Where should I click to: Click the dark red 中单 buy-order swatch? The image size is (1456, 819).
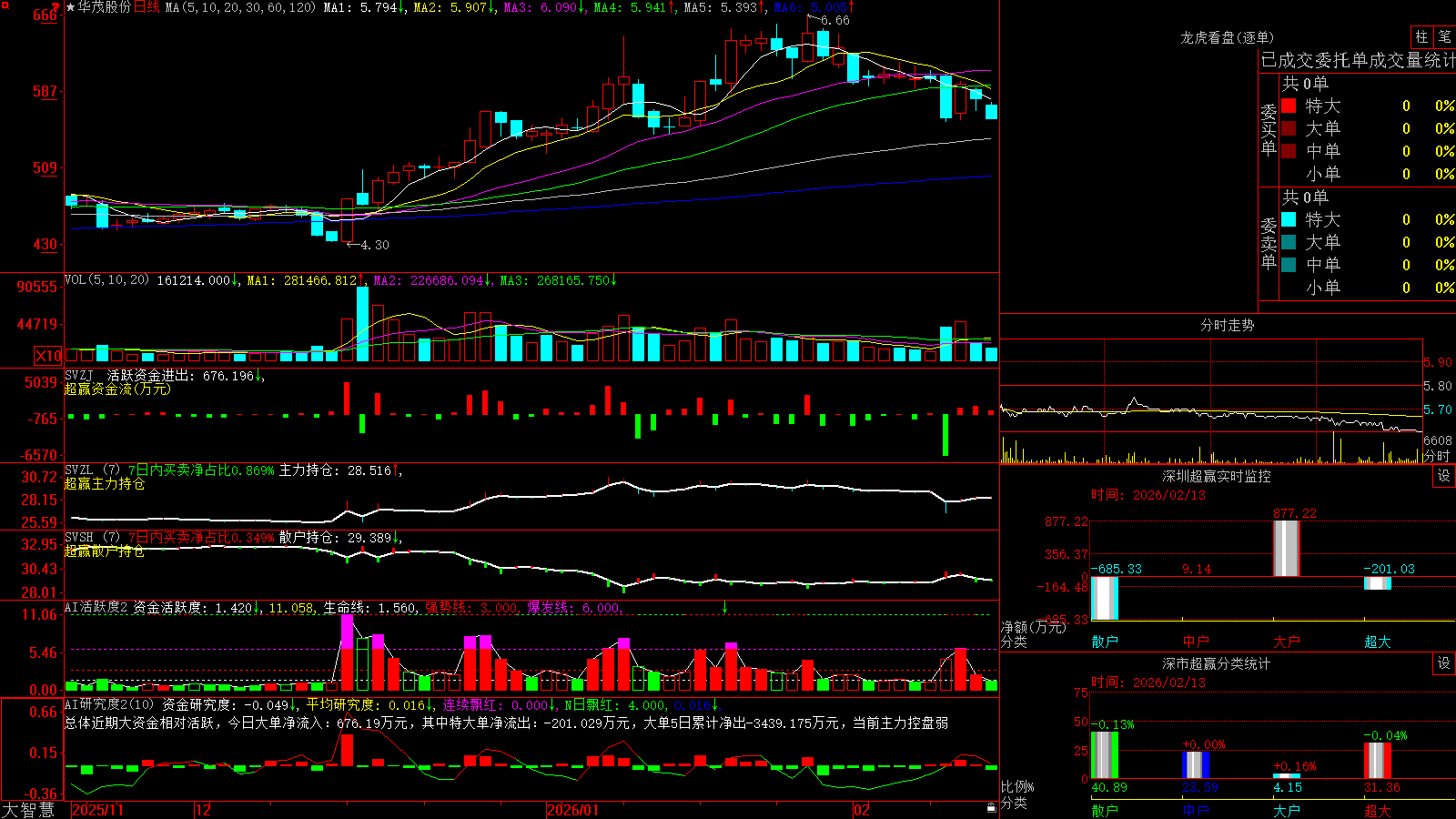point(1289,151)
